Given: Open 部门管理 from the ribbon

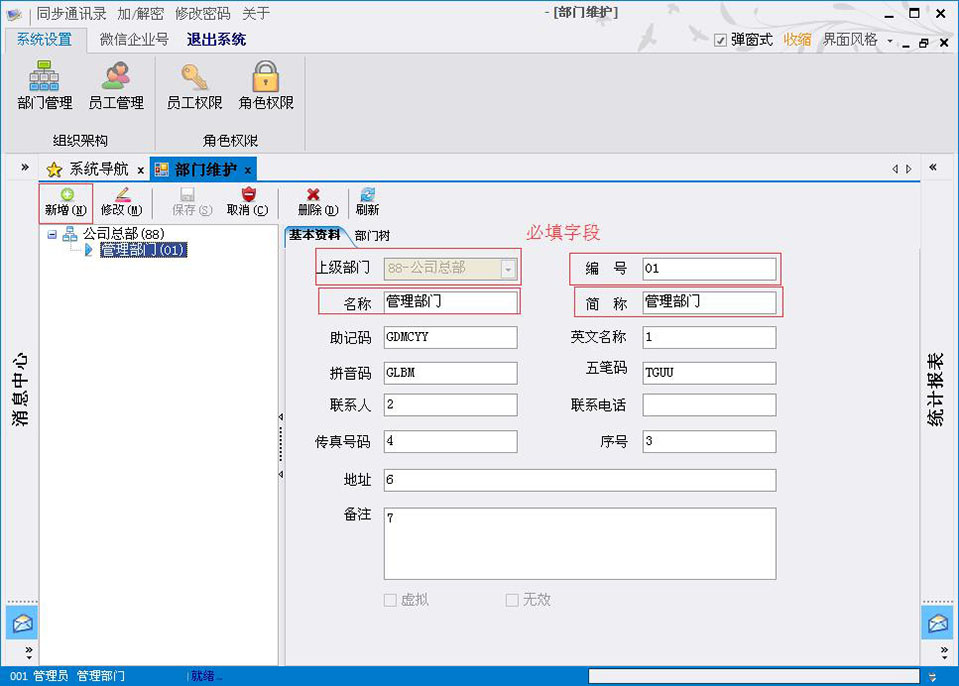Looking at the screenshot, I should [45, 85].
